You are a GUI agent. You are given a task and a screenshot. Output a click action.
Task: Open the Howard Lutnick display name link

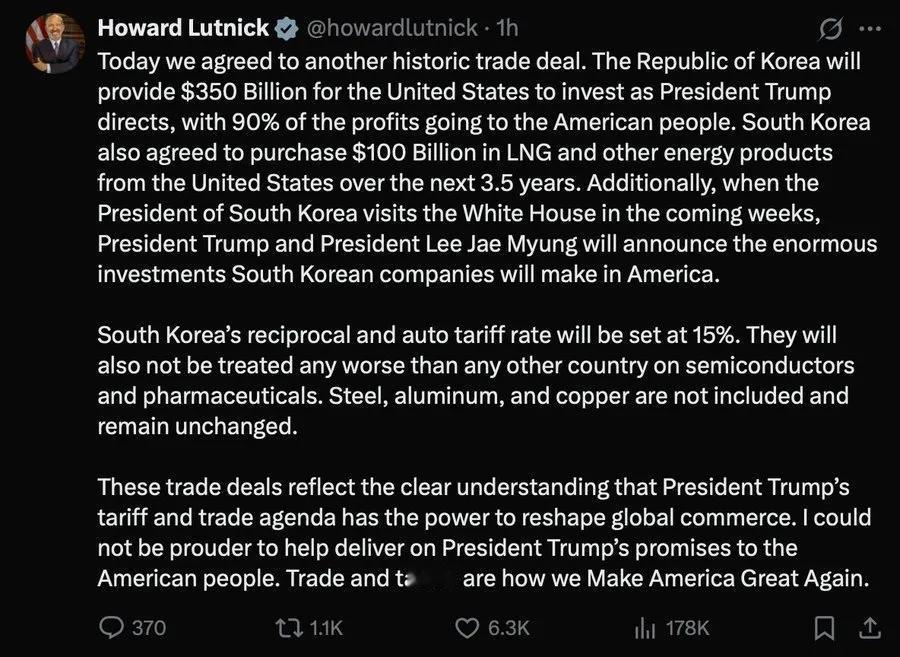183,28
